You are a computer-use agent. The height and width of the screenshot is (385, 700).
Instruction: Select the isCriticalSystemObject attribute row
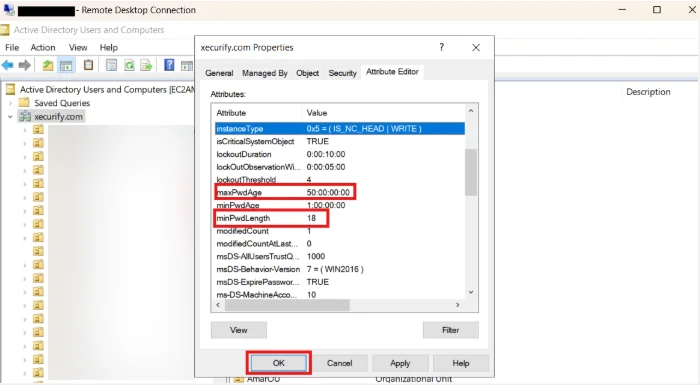point(340,141)
